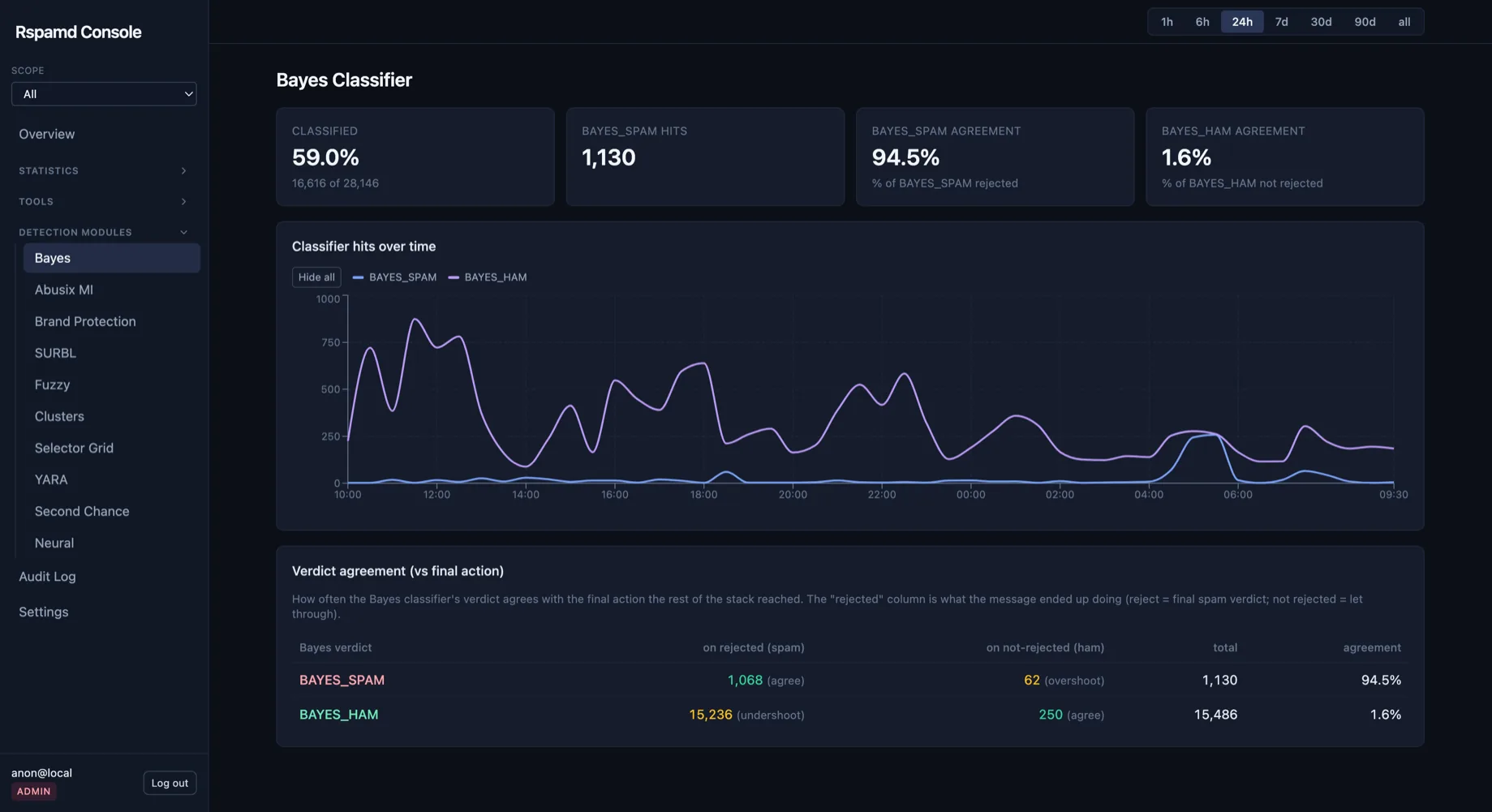Click the BAYES_HAM row label in table
The height and width of the screenshot is (812, 1492).
tap(338, 715)
